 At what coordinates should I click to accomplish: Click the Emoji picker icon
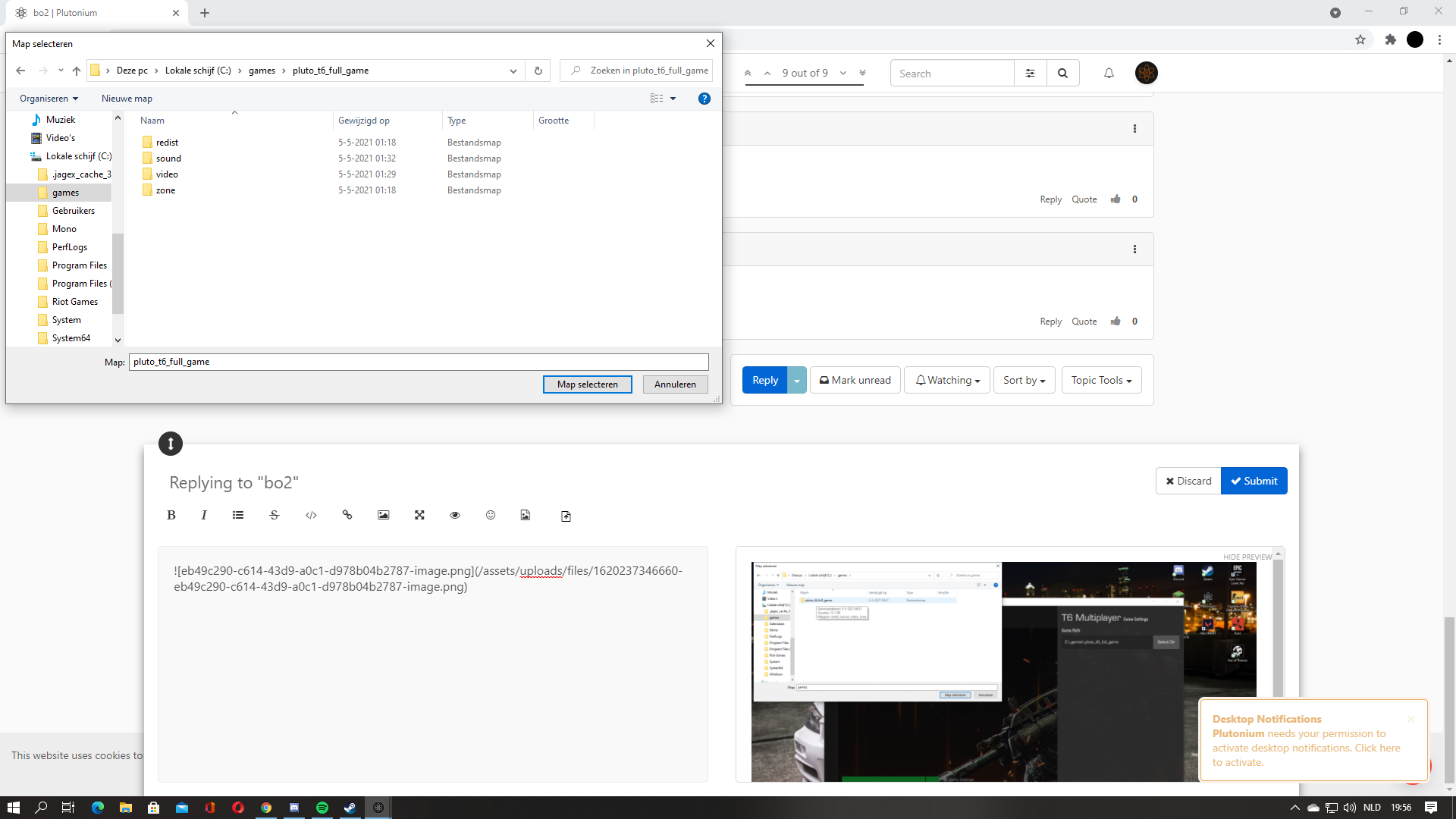490,515
